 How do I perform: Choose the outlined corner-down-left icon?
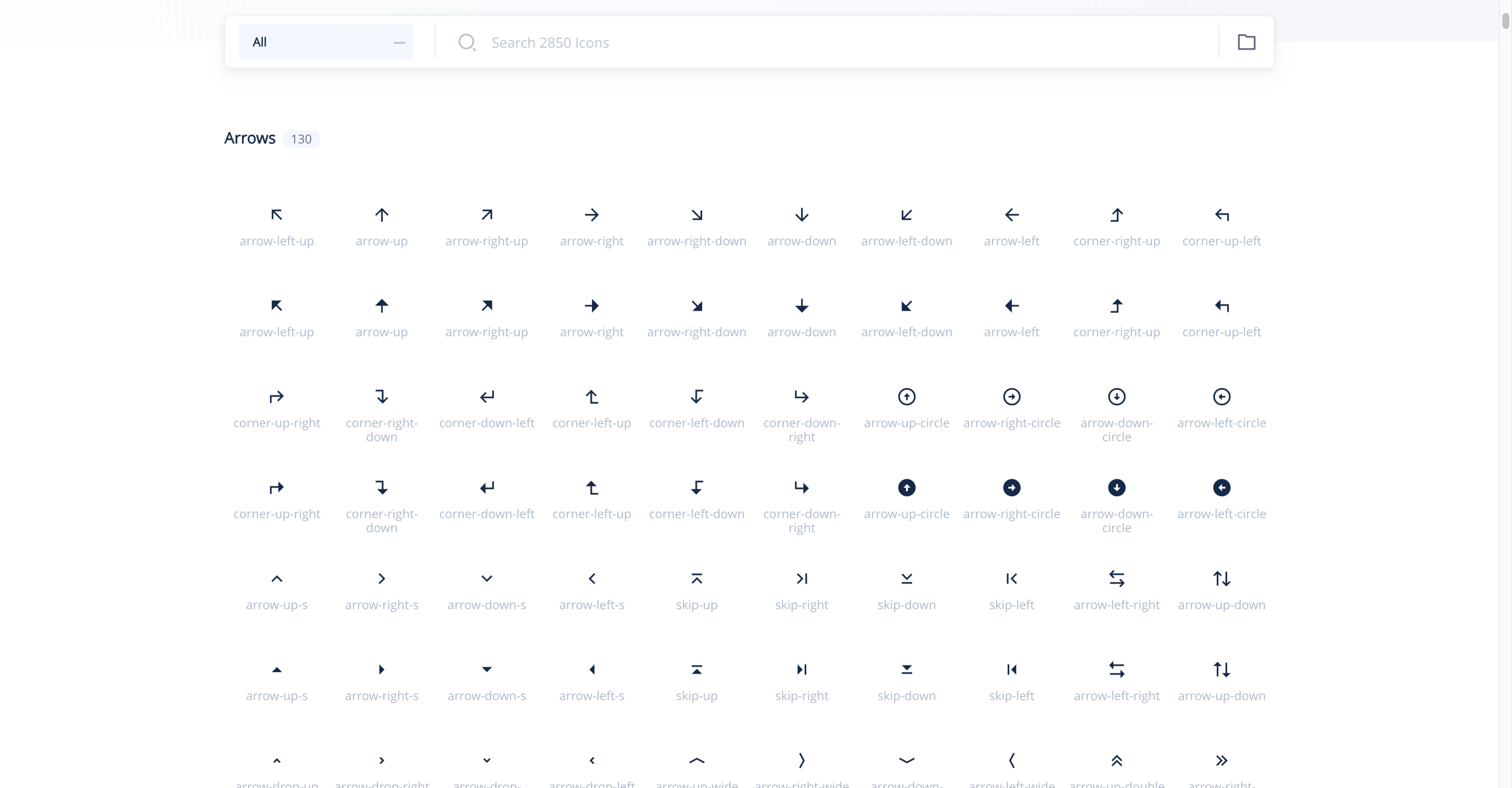pyautogui.click(x=487, y=397)
